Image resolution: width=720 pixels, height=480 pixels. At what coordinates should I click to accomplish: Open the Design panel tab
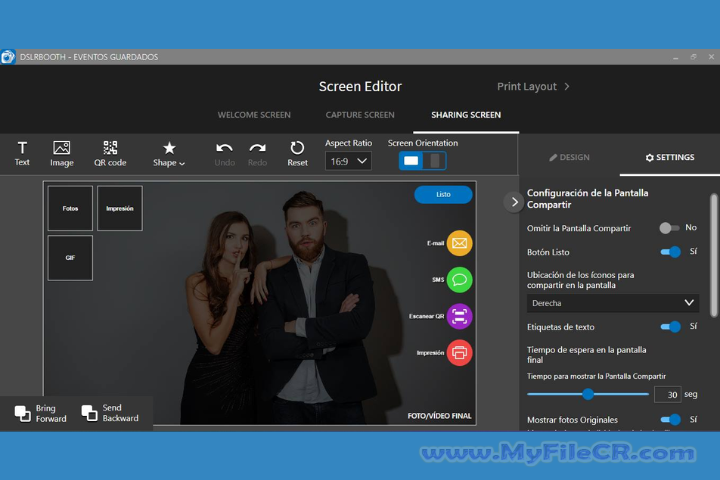(569, 157)
